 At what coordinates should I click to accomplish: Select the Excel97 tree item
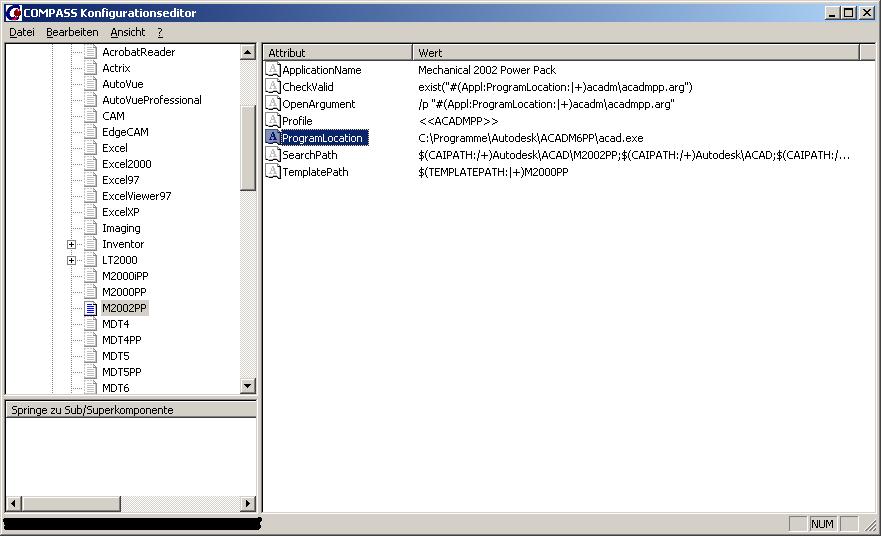pos(121,180)
